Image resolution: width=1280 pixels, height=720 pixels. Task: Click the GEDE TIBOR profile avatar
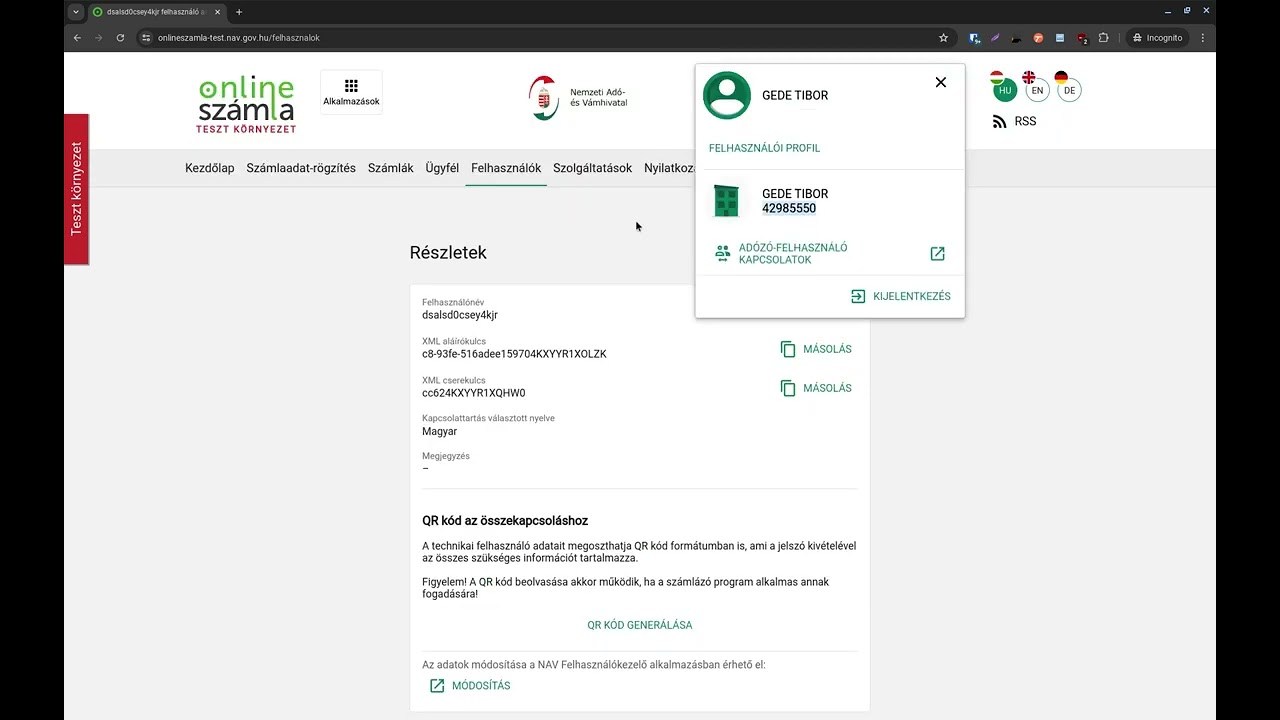click(x=727, y=95)
